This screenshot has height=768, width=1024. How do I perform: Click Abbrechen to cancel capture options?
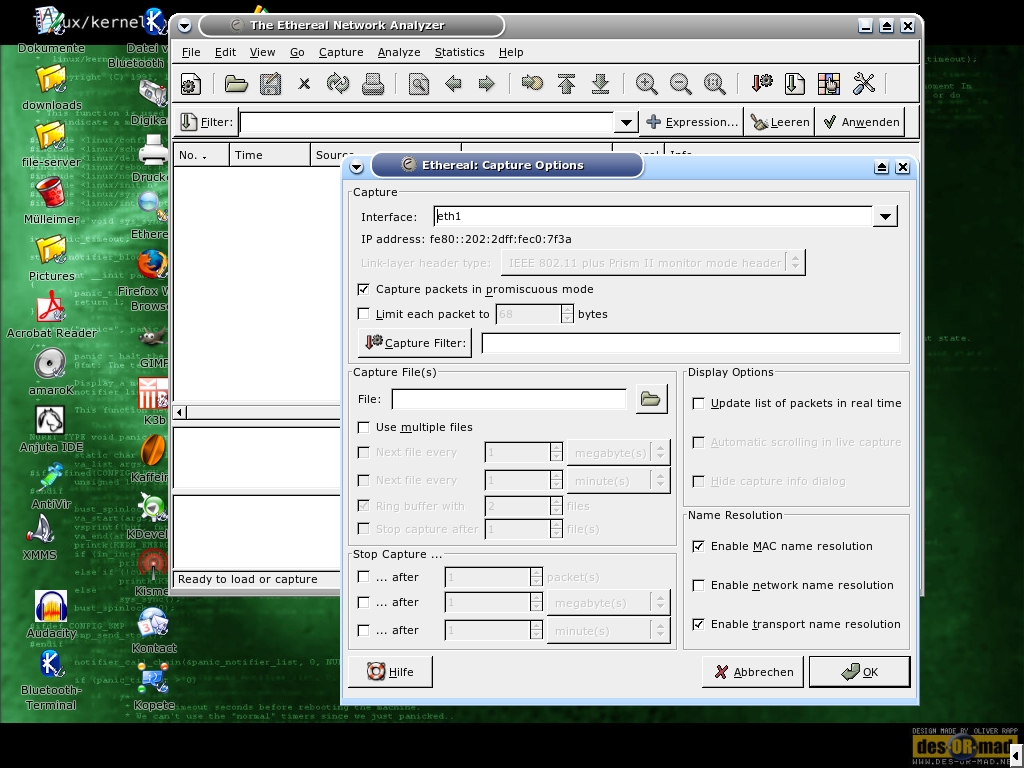coord(753,672)
